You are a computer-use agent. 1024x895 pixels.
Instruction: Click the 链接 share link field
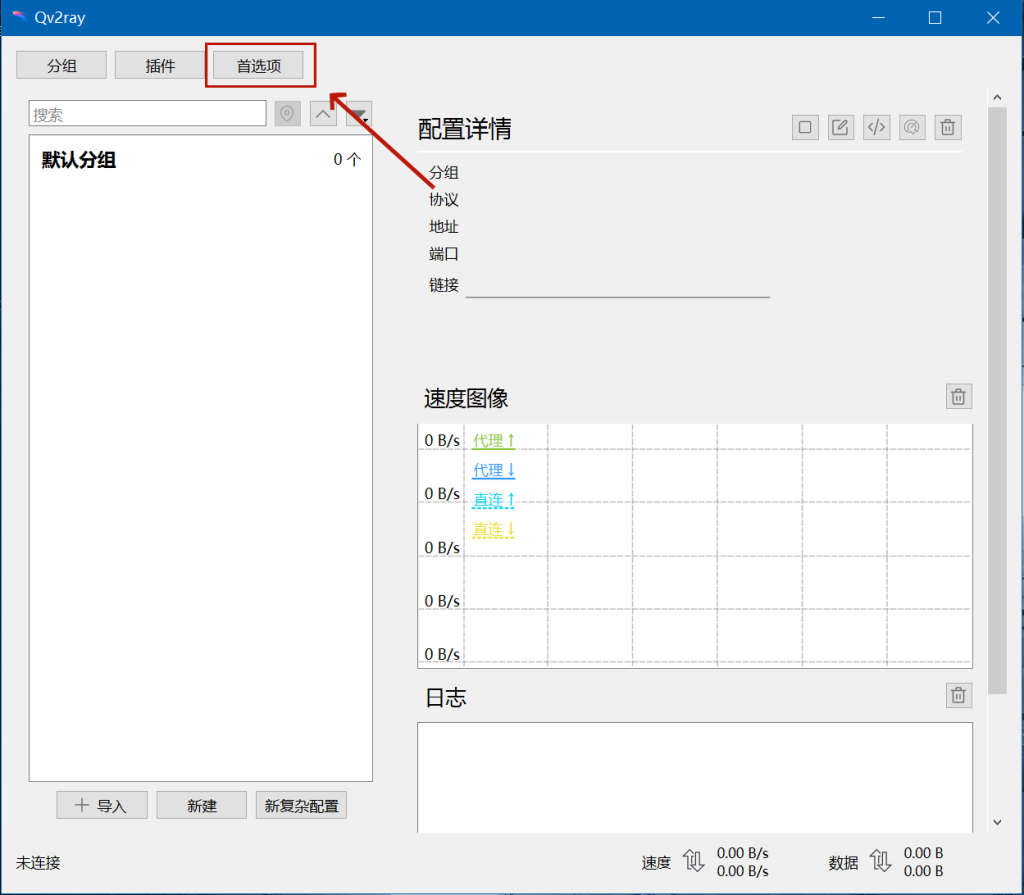click(x=618, y=285)
